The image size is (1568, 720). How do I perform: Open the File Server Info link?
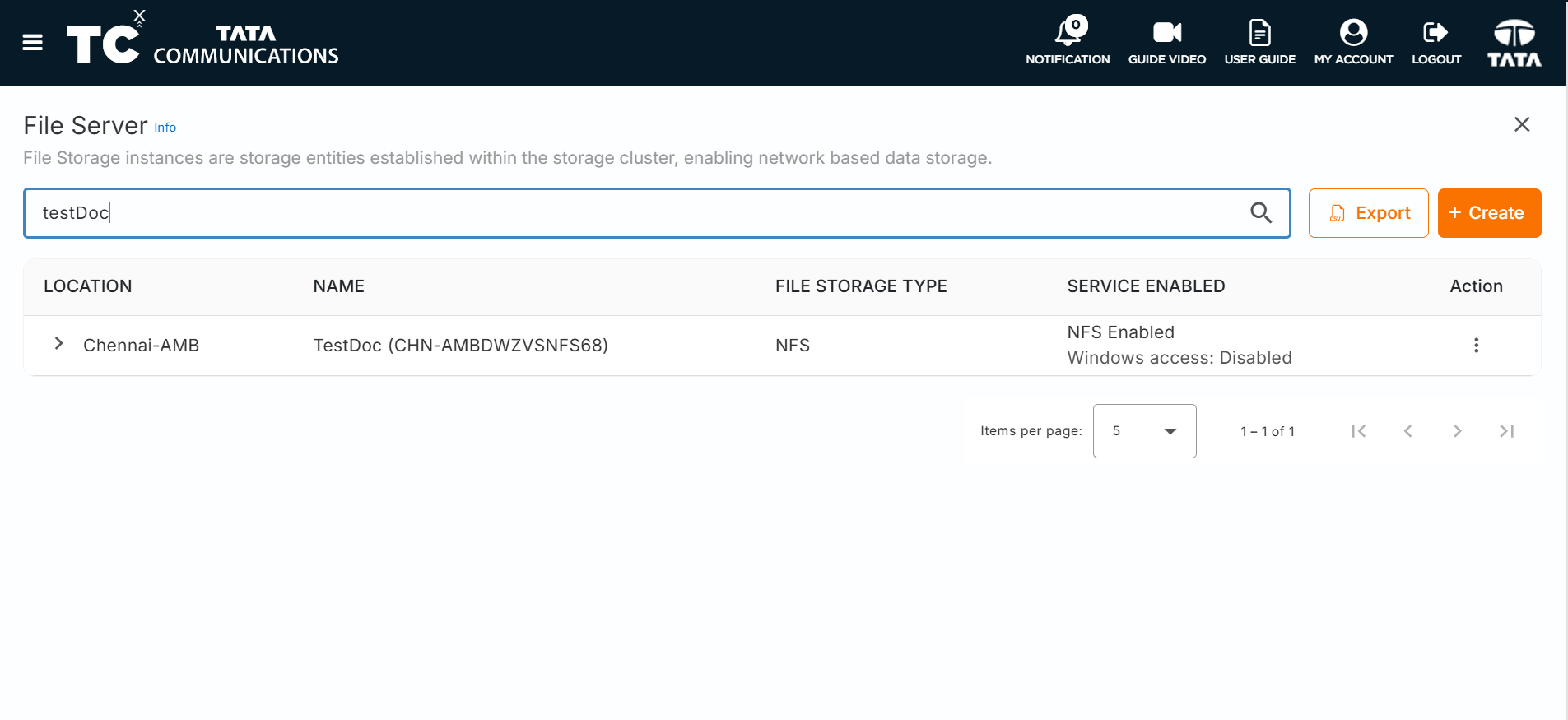(x=165, y=128)
